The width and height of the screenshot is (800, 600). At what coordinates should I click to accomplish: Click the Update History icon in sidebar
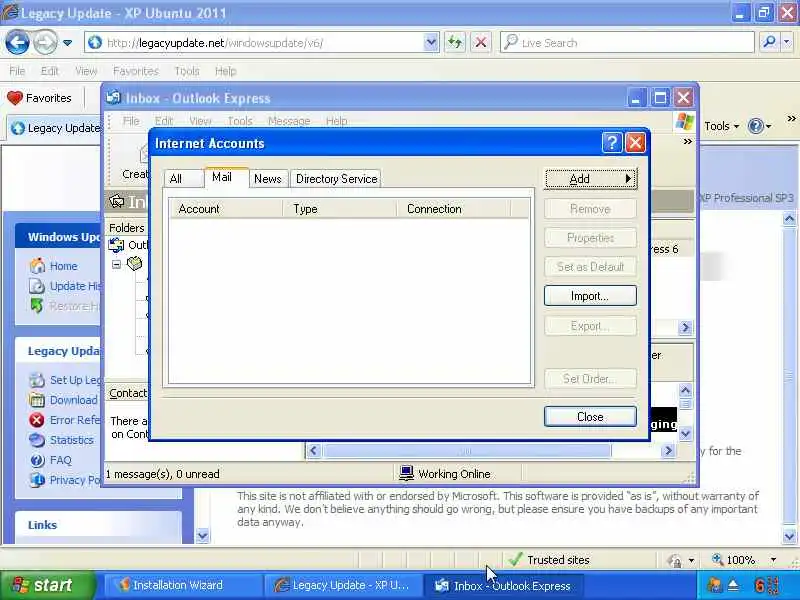click(x=37, y=286)
